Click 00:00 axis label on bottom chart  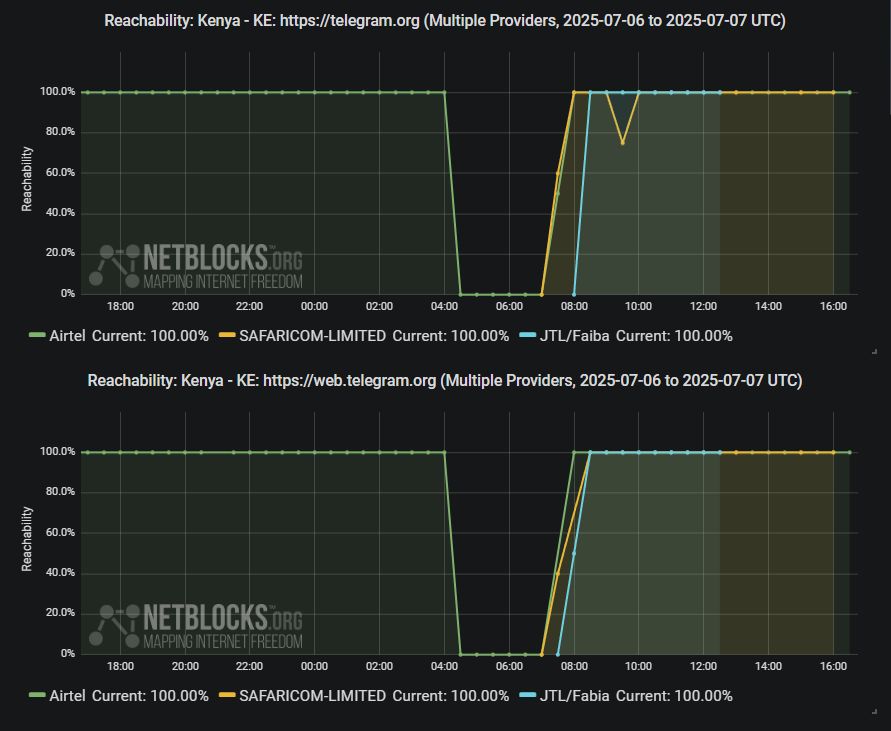314,666
